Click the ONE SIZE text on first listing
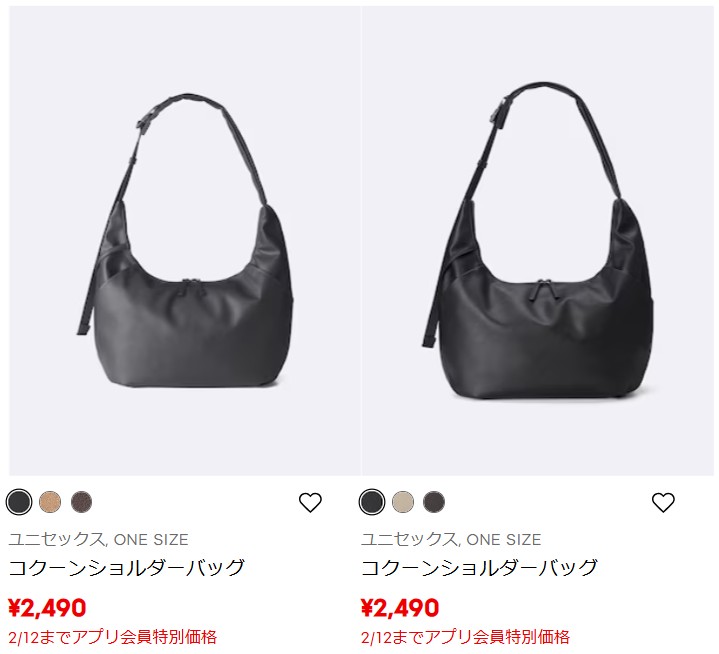 [151, 540]
